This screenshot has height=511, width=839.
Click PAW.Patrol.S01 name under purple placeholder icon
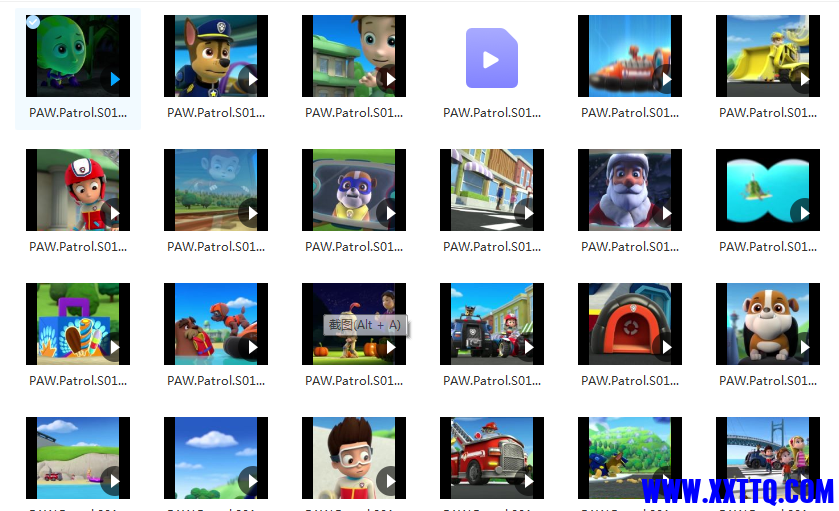(x=492, y=113)
